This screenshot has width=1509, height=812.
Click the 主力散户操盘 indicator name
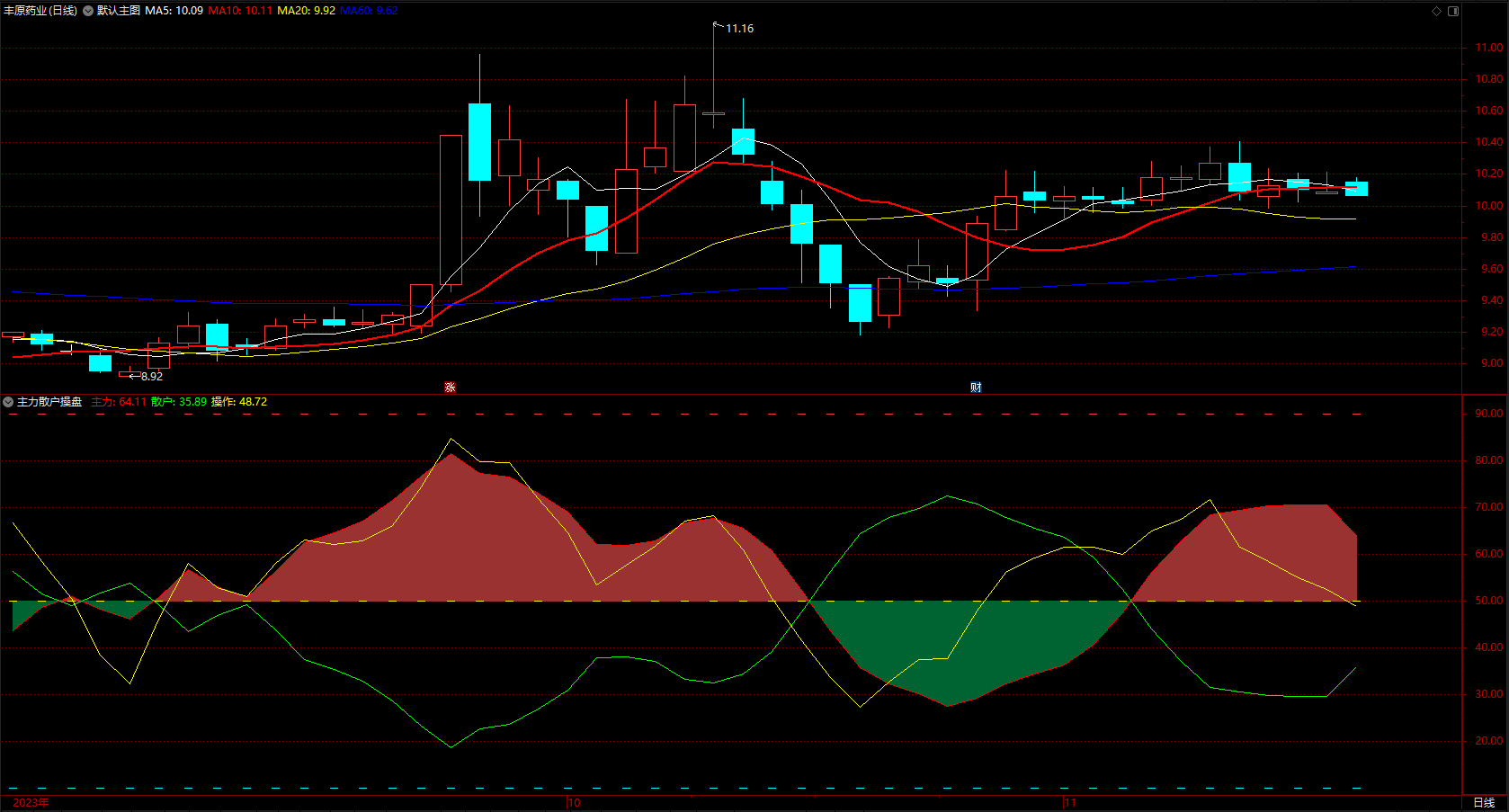(x=49, y=402)
